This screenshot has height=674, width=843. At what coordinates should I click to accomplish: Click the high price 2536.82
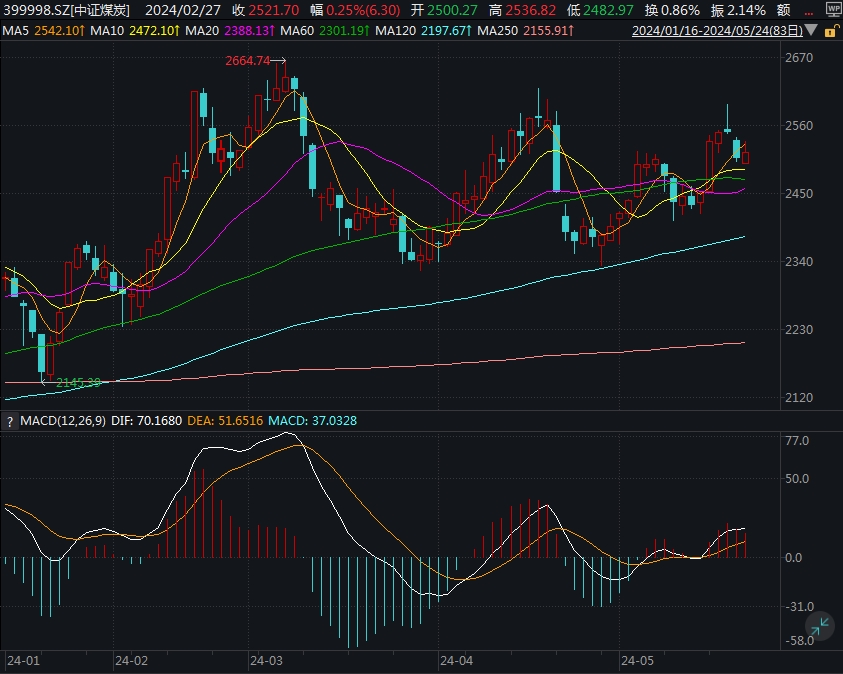(531, 10)
